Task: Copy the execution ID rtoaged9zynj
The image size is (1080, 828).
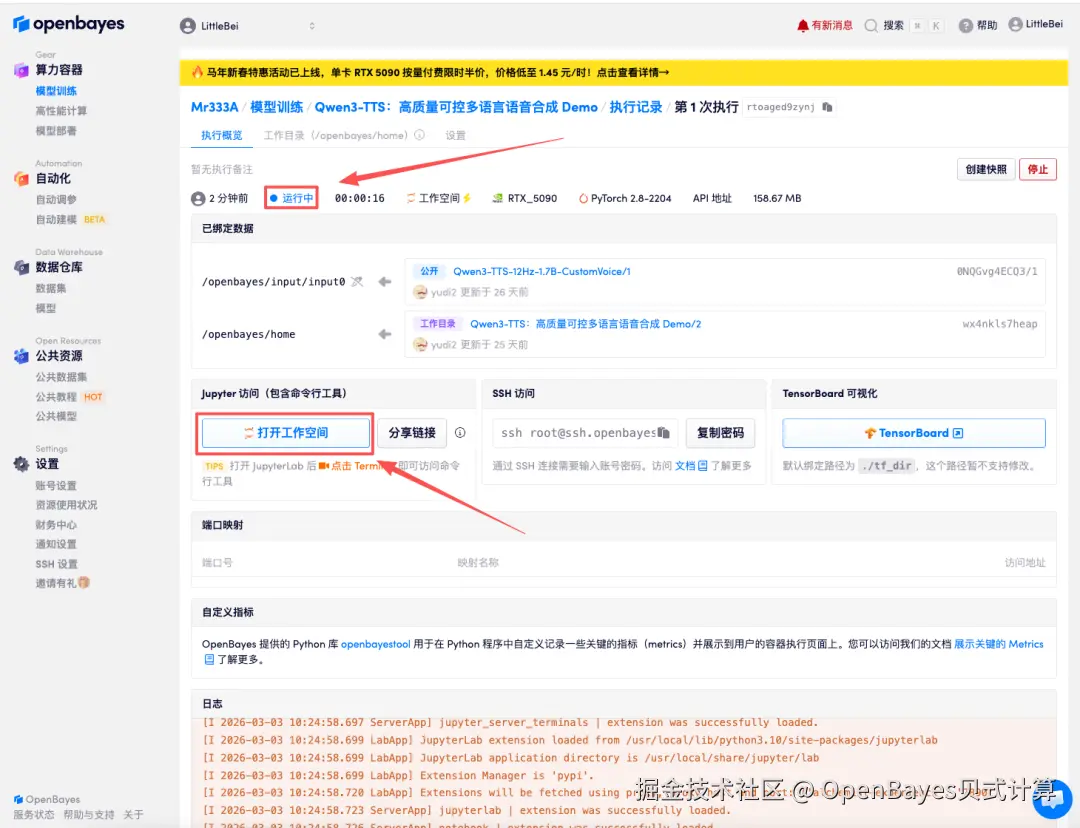Action: click(827, 107)
